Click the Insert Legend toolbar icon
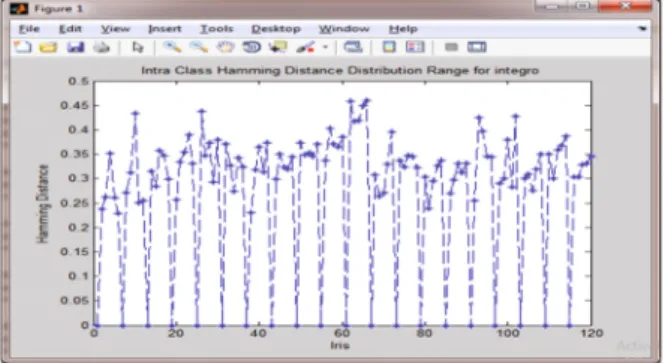Image resolution: width=665 pixels, height=363 pixels. (415, 47)
